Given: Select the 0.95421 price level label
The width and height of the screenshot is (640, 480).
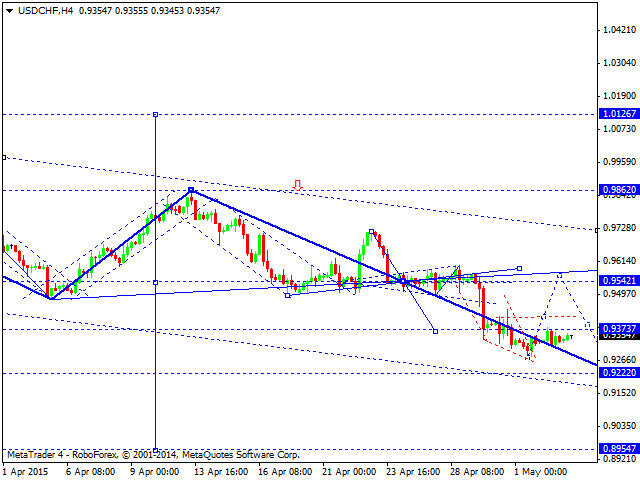Looking at the screenshot, I should tap(619, 280).
